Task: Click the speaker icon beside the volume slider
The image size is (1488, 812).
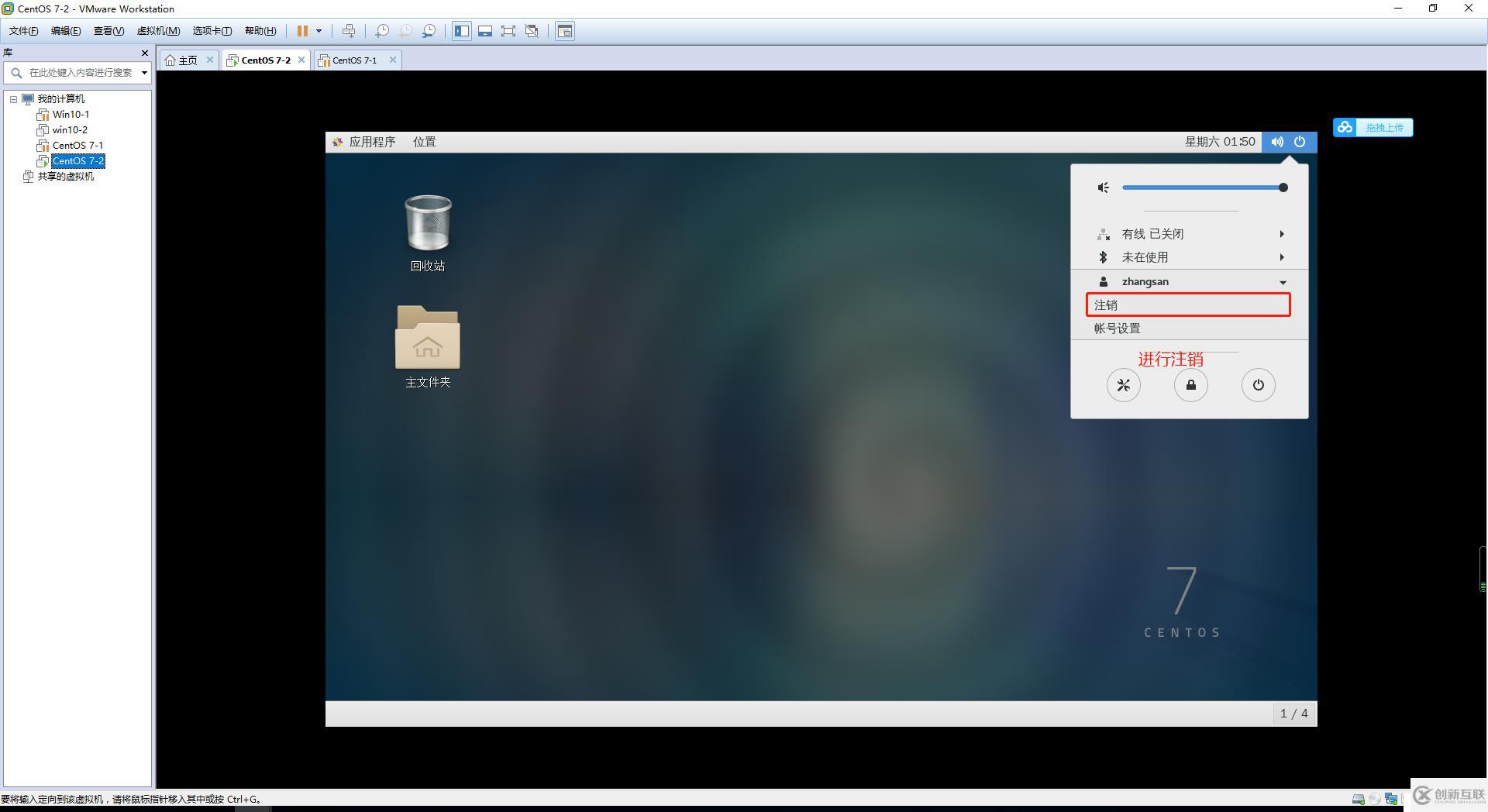Action: [x=1104, y=188]
